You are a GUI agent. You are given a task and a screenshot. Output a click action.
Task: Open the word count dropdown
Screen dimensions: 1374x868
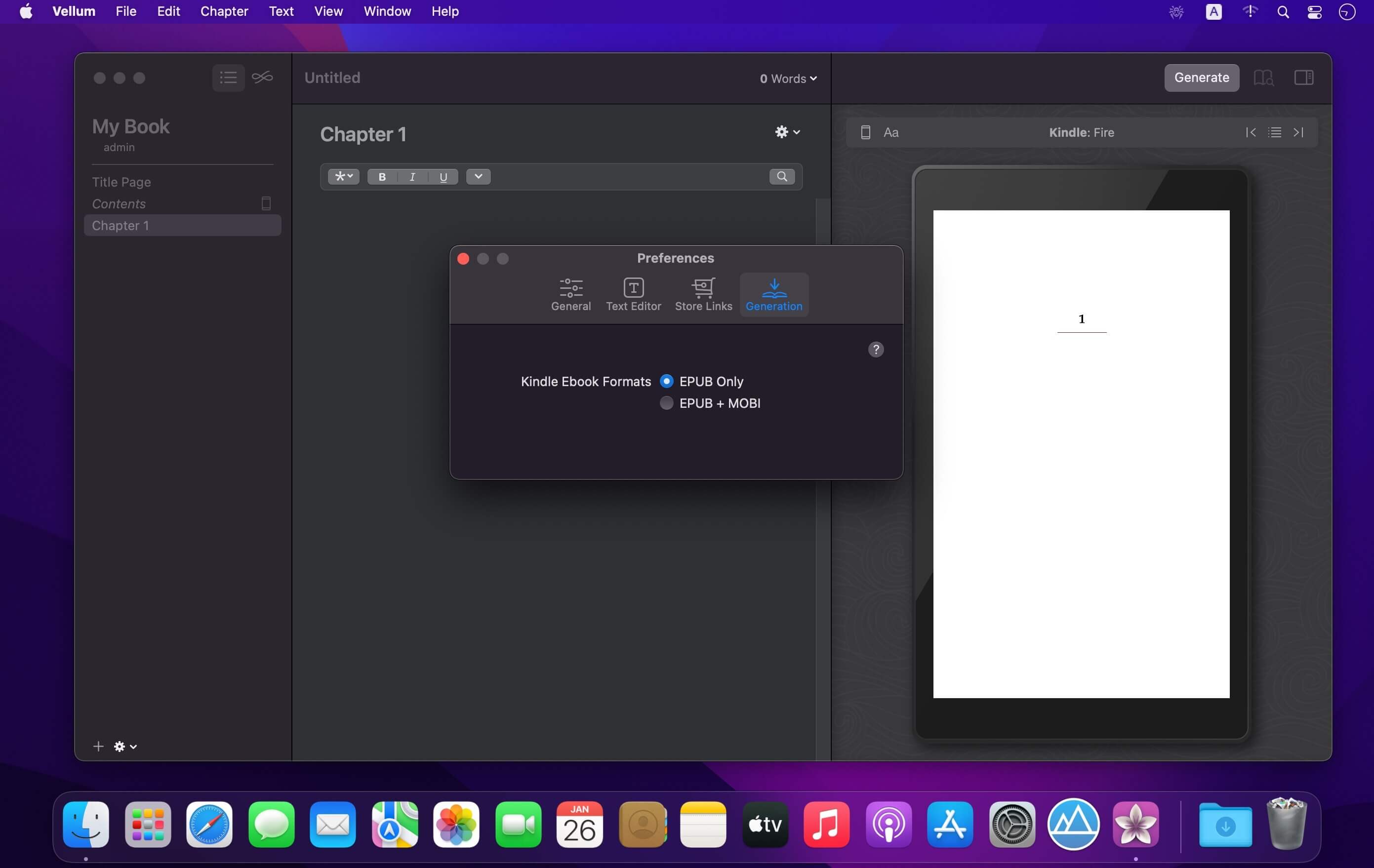click(787, 79)
